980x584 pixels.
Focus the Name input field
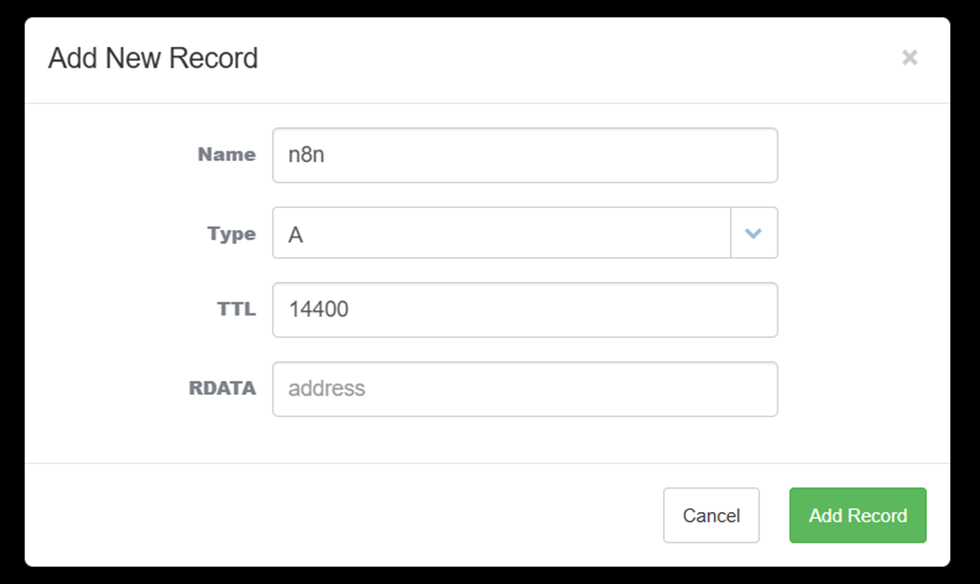pos(524,155)
